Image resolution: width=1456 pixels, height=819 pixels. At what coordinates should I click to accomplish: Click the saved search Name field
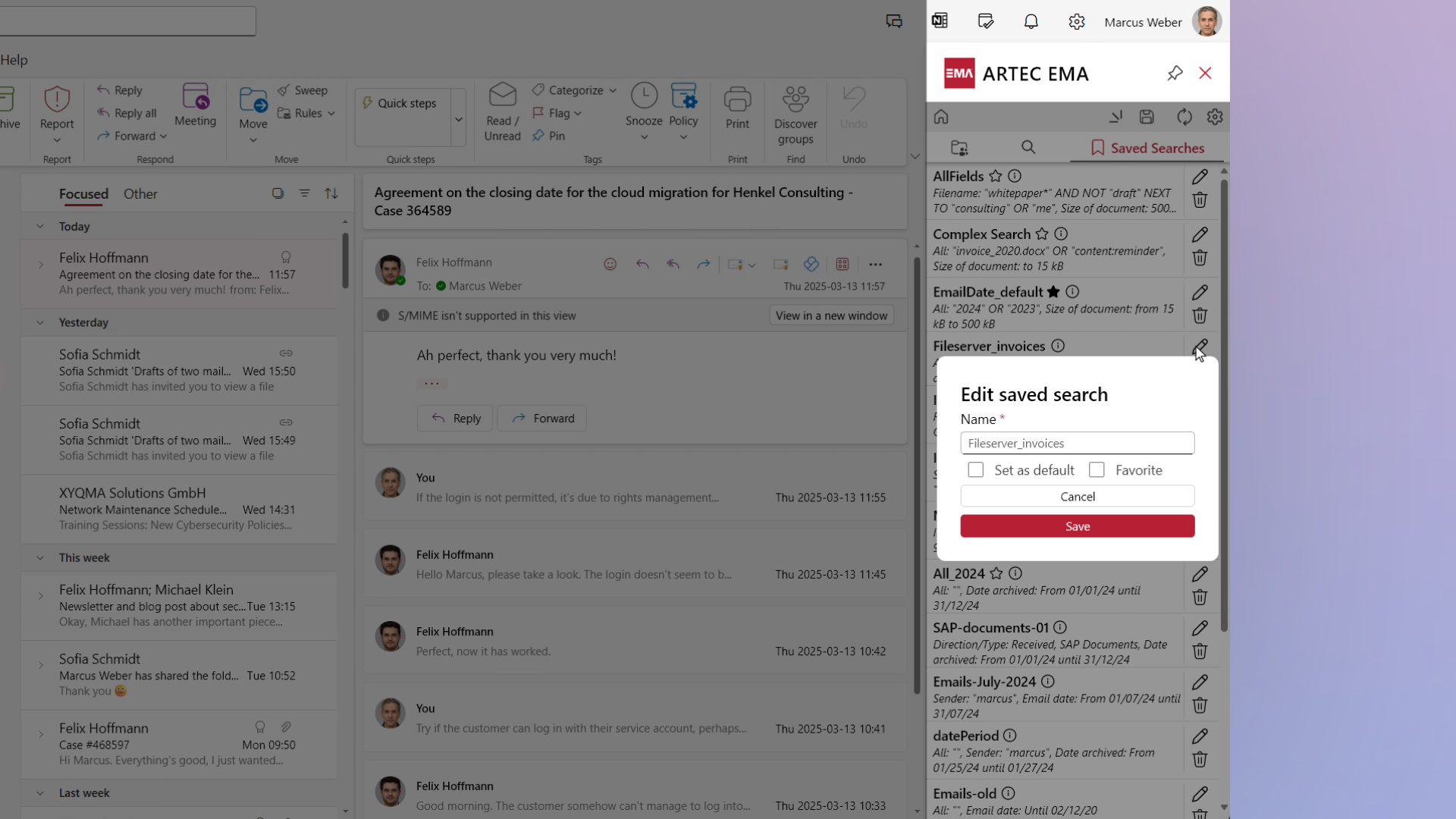click(x=1077, y=444)
